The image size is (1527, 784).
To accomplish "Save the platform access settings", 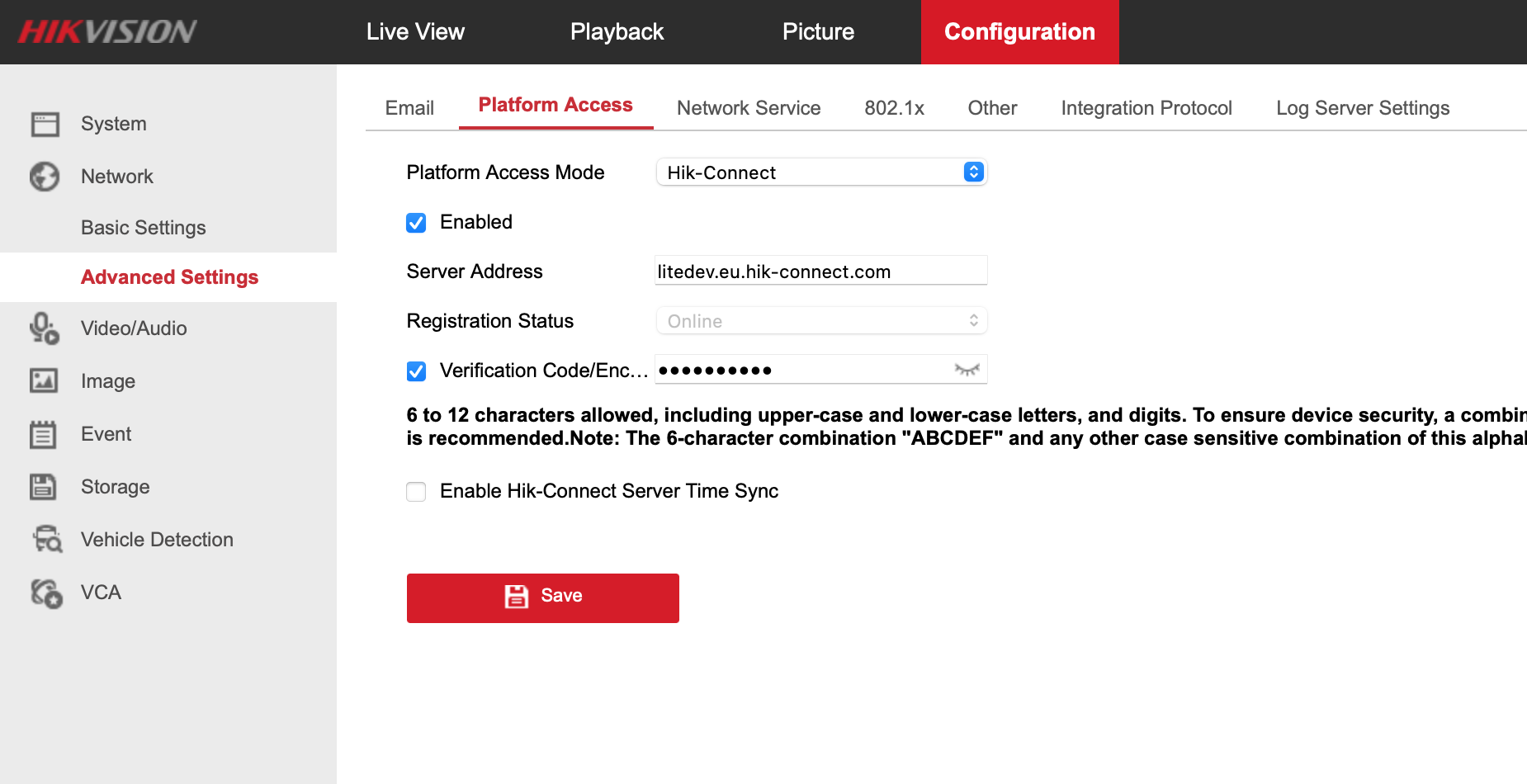I will [x=543, y=597].
